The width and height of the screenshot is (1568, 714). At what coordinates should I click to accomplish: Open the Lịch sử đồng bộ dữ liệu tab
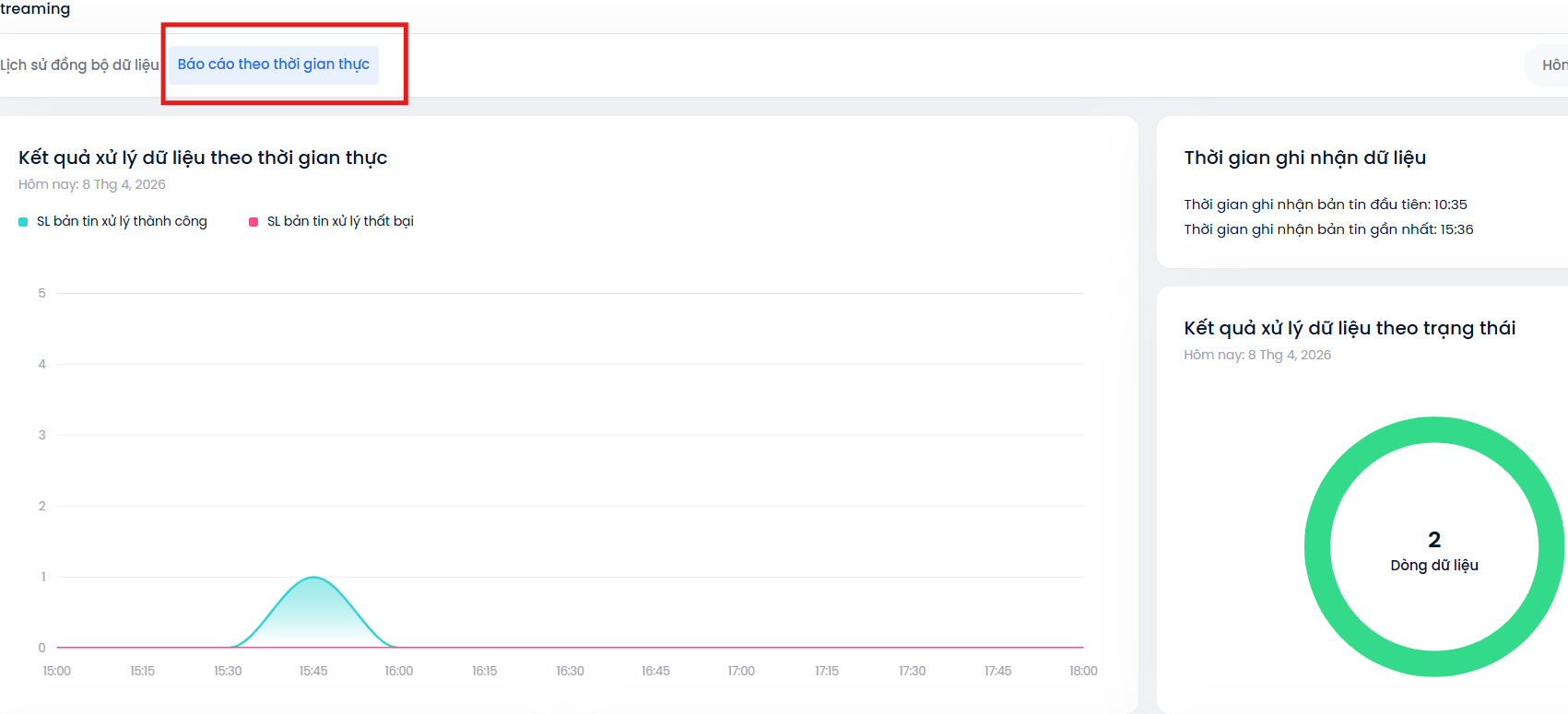79,64
